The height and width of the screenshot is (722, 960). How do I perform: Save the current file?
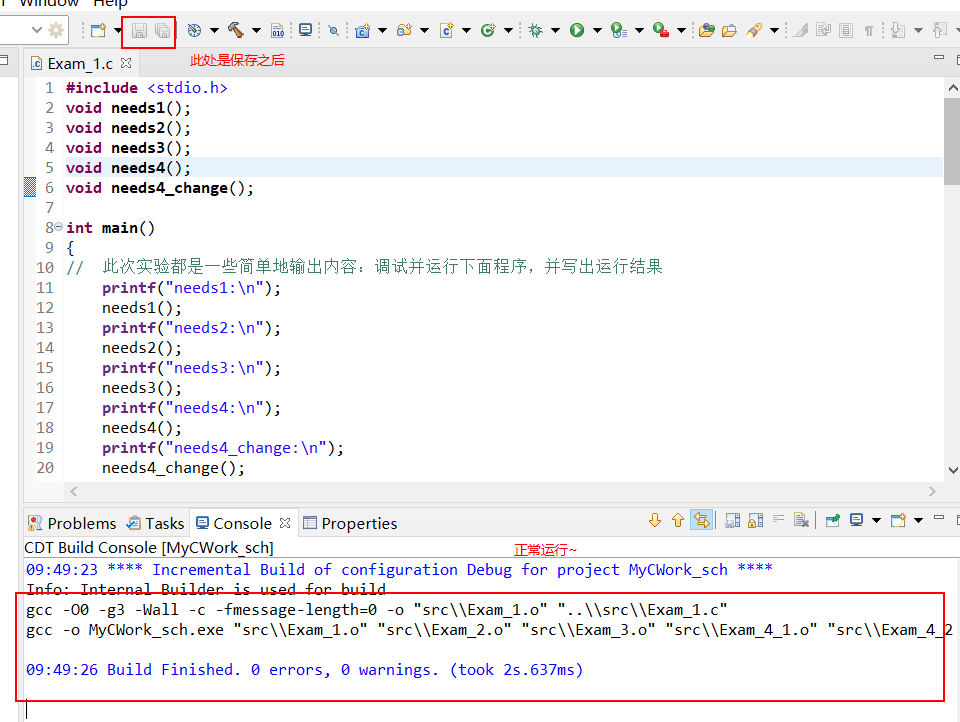(139, 31)
